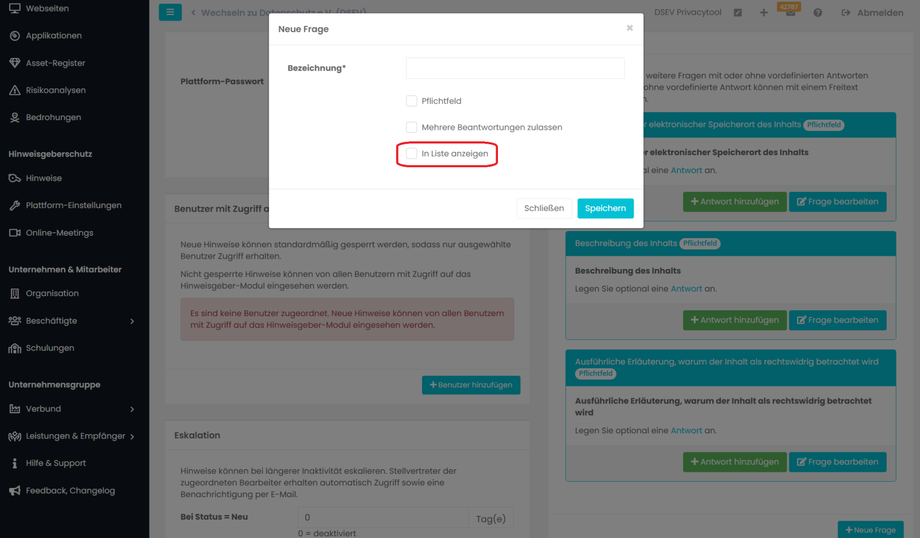The image size is (920, 538).
Task: Expand Leistungen & Empfänger submenu
Action: (132, 436)
